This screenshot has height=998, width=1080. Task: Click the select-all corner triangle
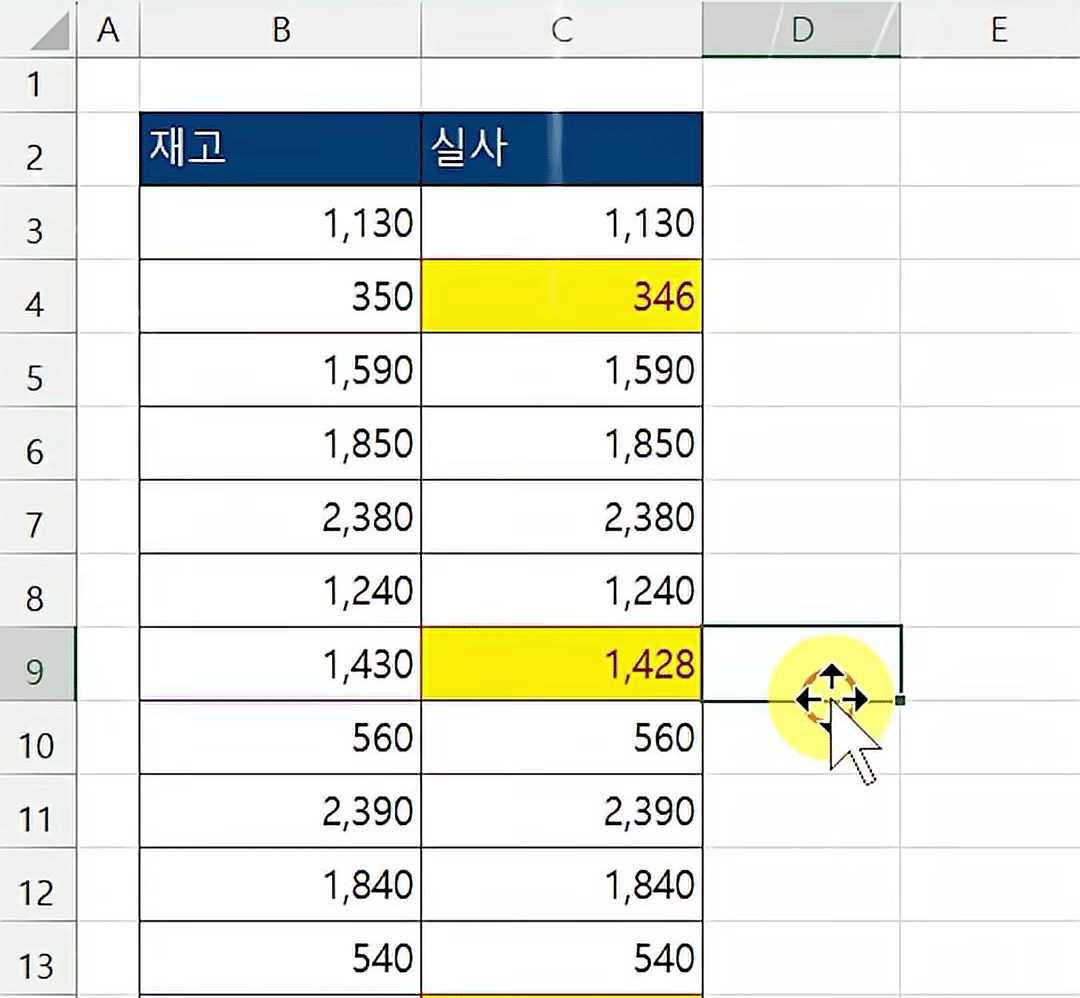[50, 32]
